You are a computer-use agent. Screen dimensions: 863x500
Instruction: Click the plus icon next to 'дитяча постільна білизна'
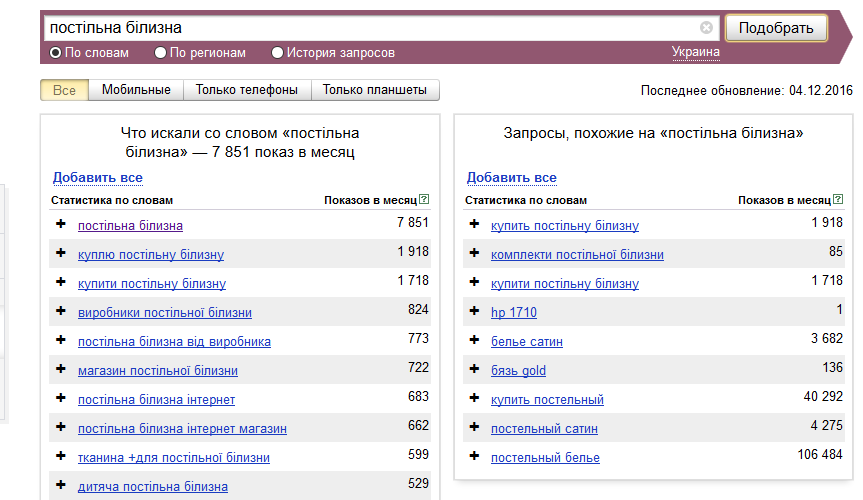click(x=61, y=486)
